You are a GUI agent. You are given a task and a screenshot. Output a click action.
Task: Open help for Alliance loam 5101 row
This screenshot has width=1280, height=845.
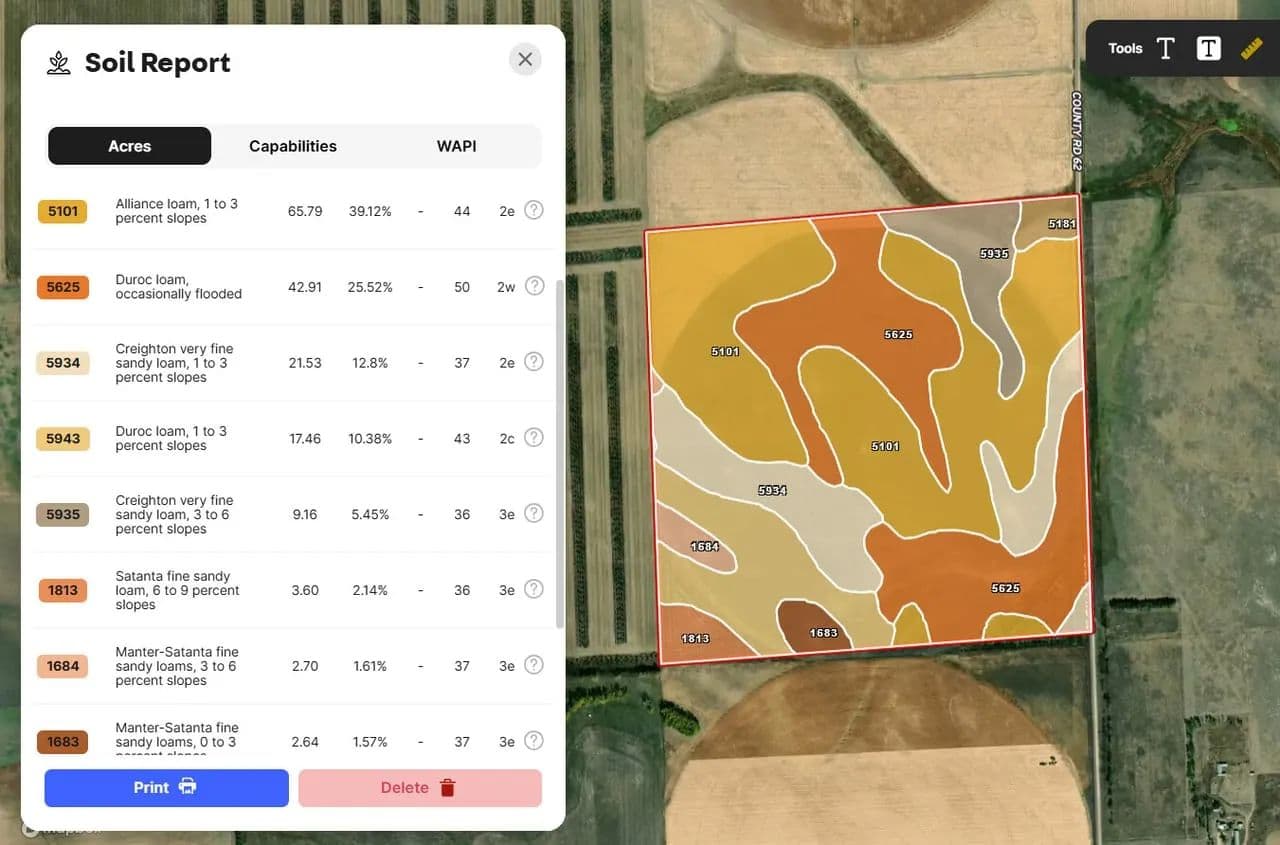(534, 210)
